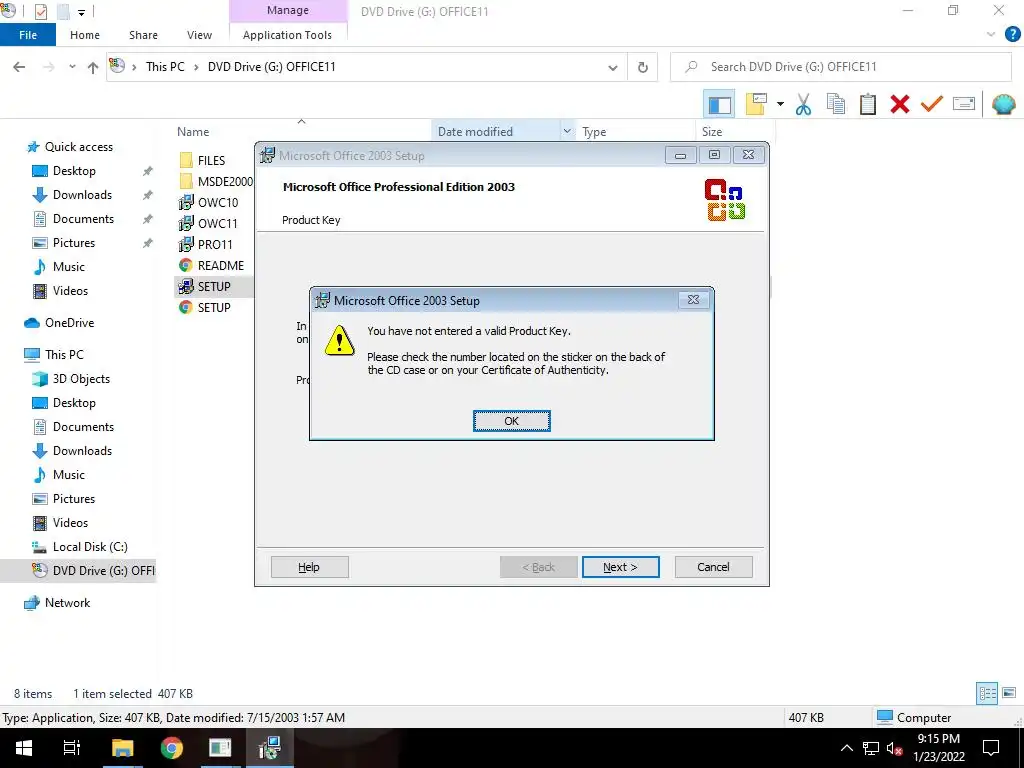Click the sticky note toolbar icon
The image size is (1024, 768).
tap(756, 104)
